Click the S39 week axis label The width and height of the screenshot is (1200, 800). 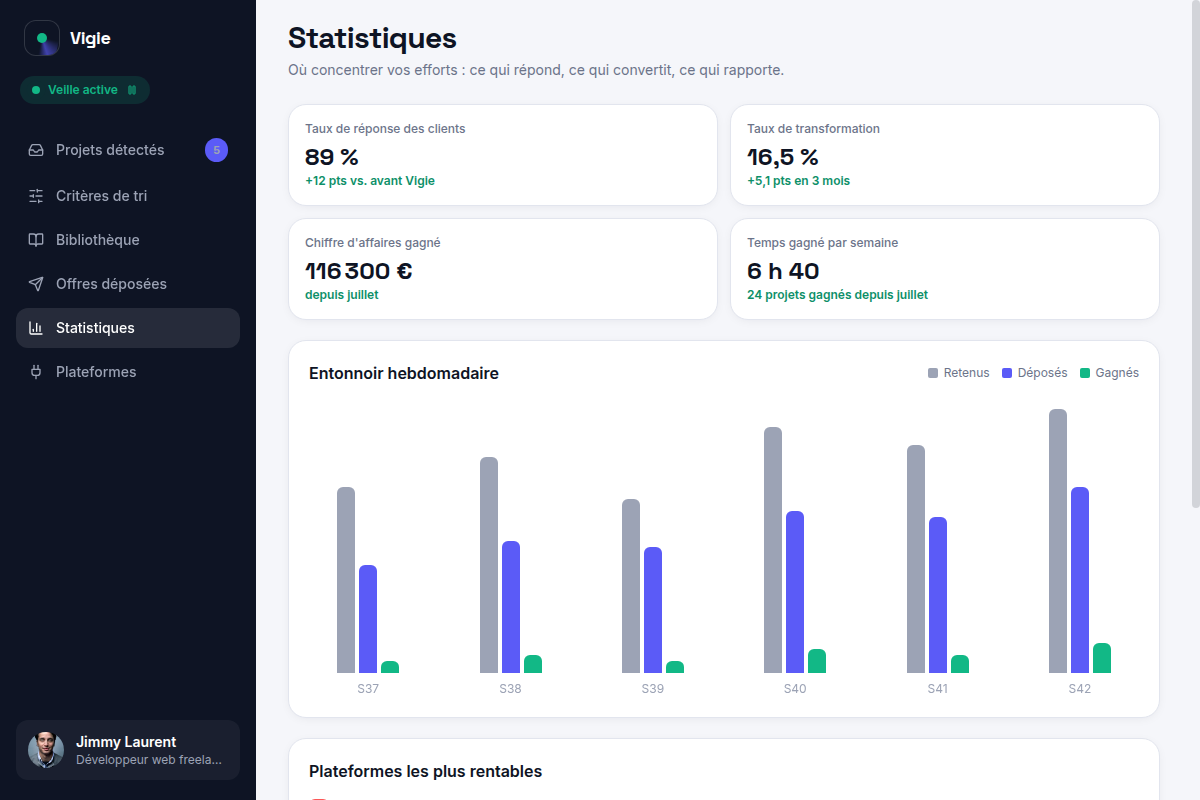pos(653,689)
